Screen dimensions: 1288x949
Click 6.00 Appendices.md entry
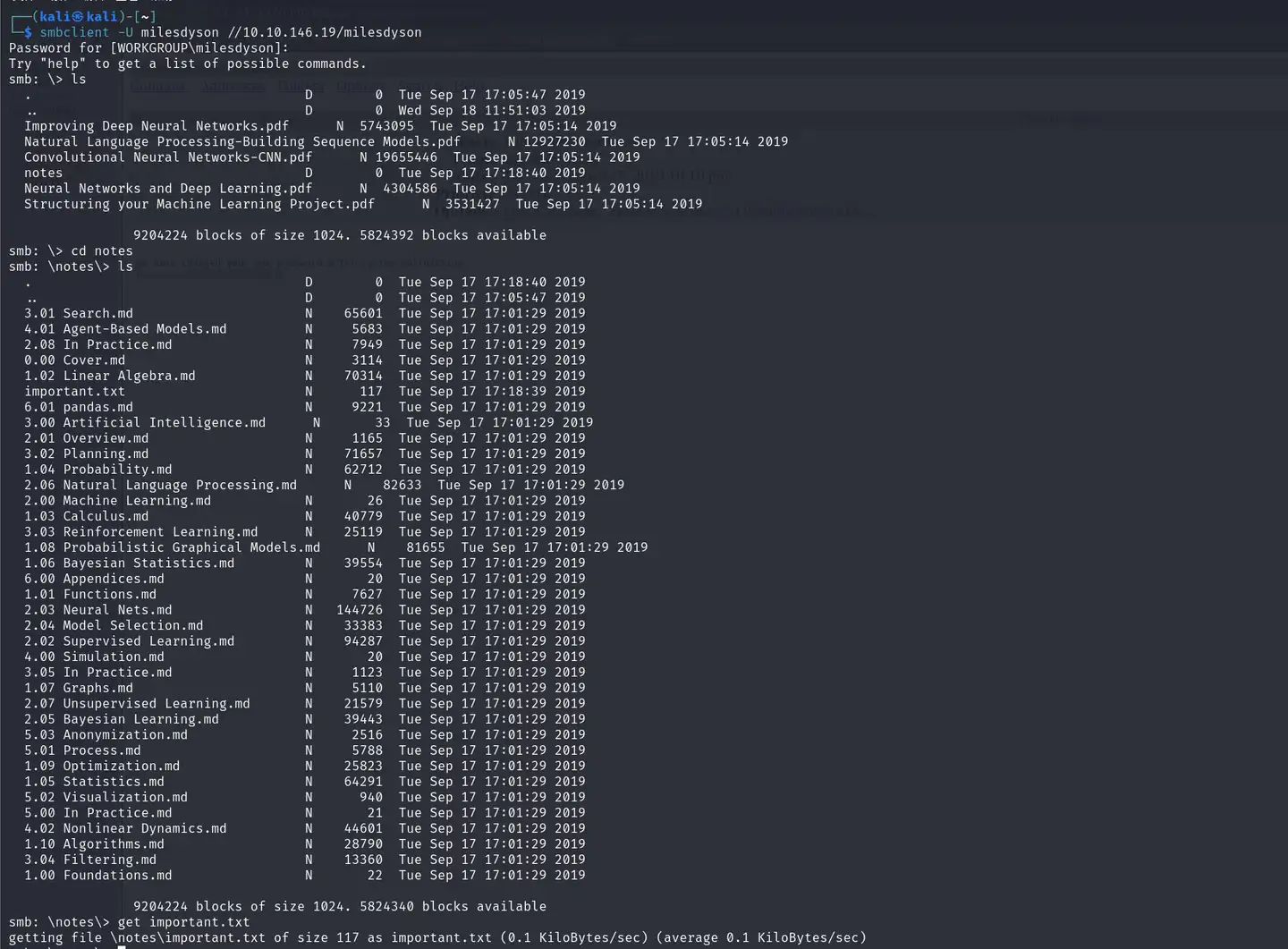point(94,579)
